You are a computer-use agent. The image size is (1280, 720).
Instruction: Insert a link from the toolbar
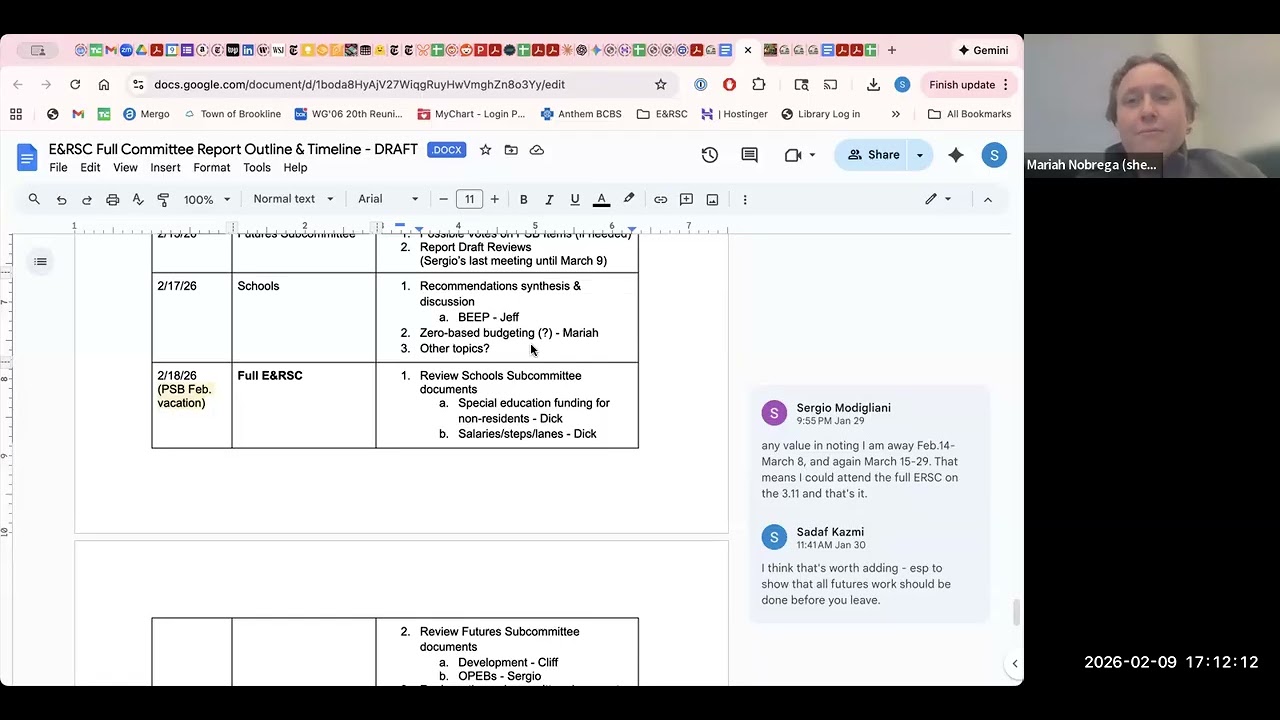coord(661,199)
